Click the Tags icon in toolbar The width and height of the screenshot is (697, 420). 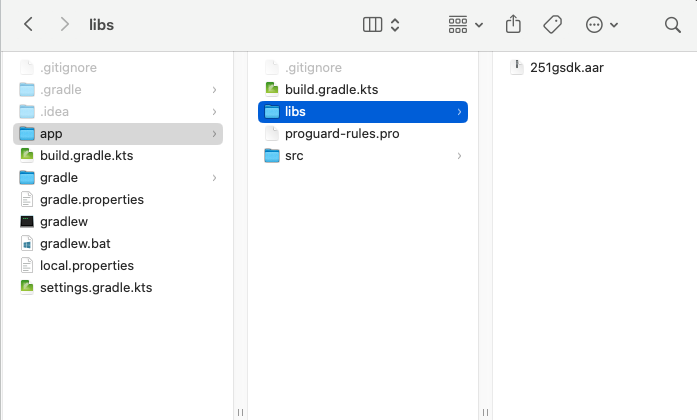tap(552, 24)
